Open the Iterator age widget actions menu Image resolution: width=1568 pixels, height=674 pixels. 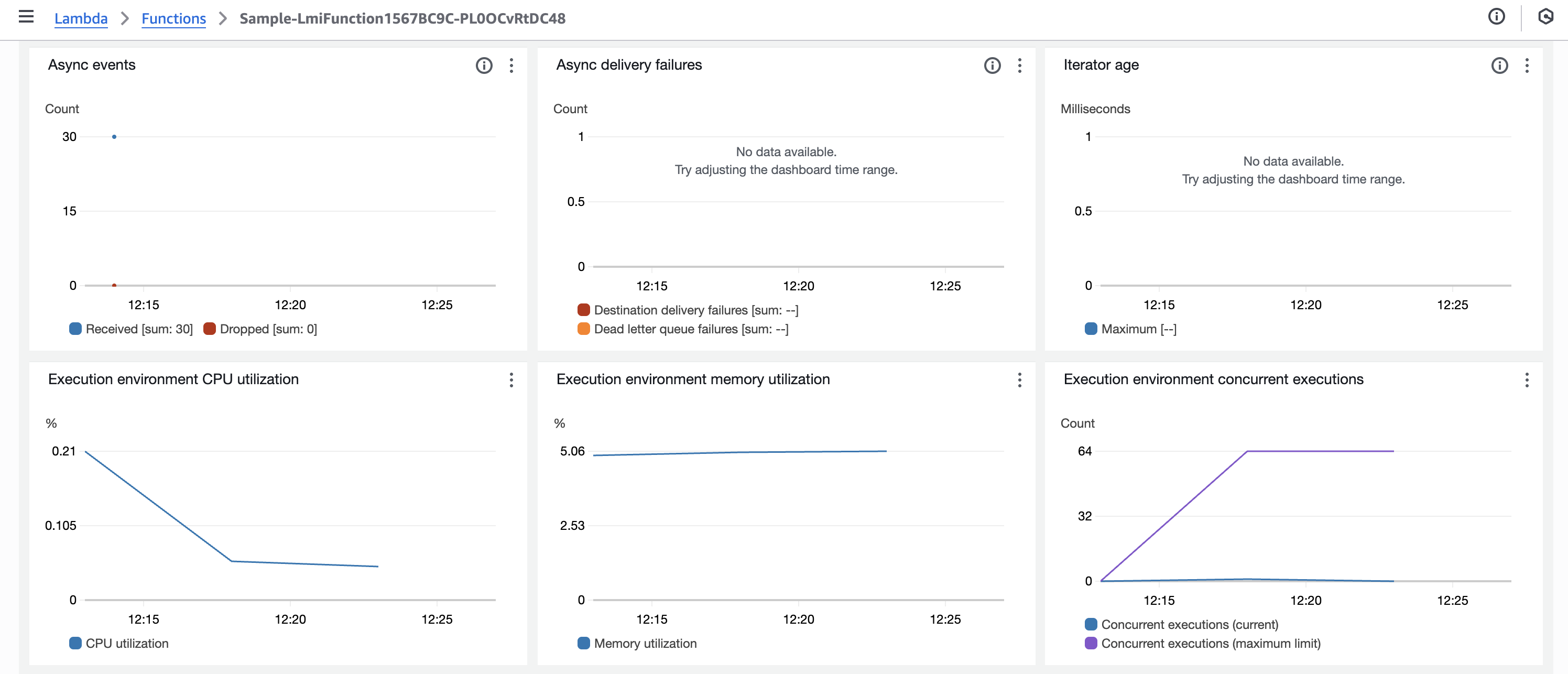pyautogui.click(x=1526, y=66)
